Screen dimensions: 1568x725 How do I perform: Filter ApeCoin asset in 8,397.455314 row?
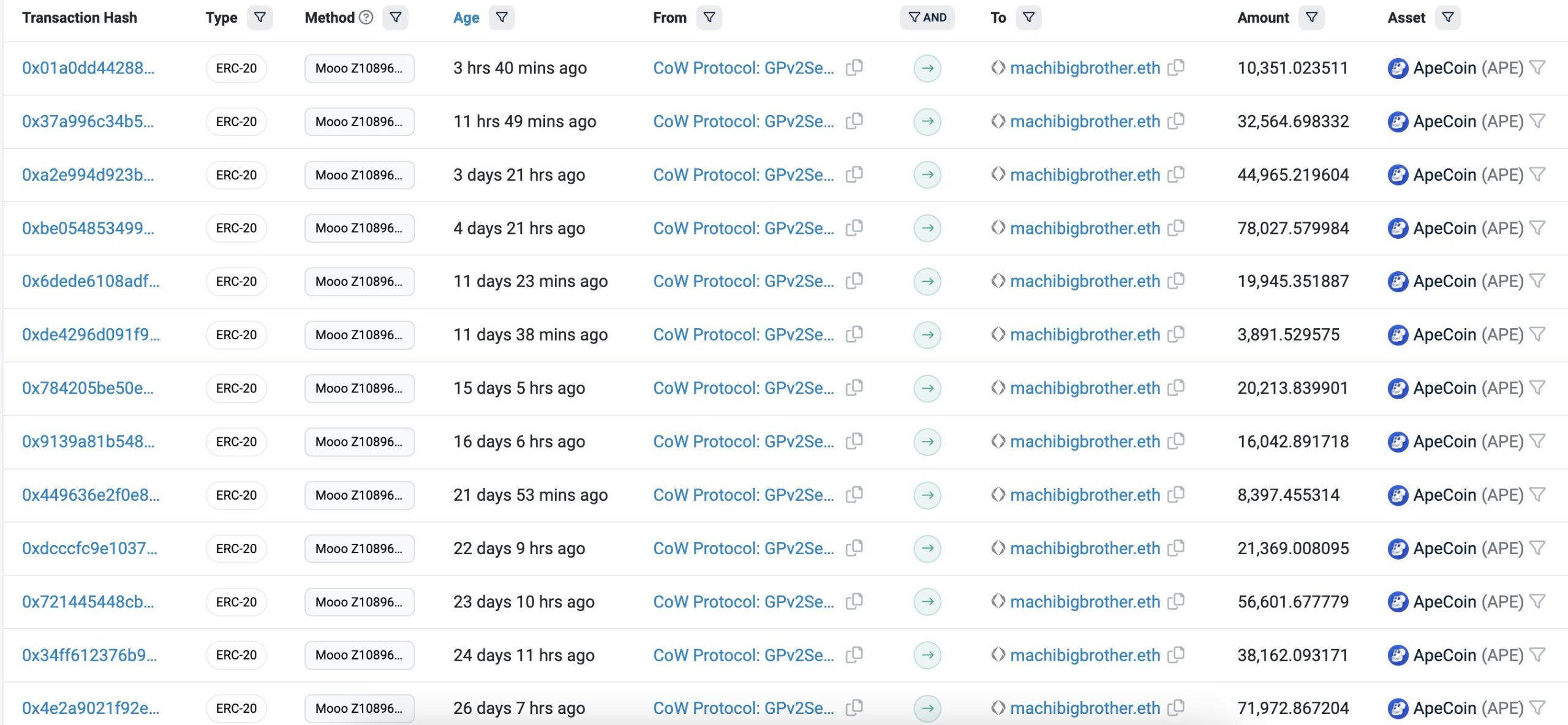pyautogui.click(x=1537, y=494)
